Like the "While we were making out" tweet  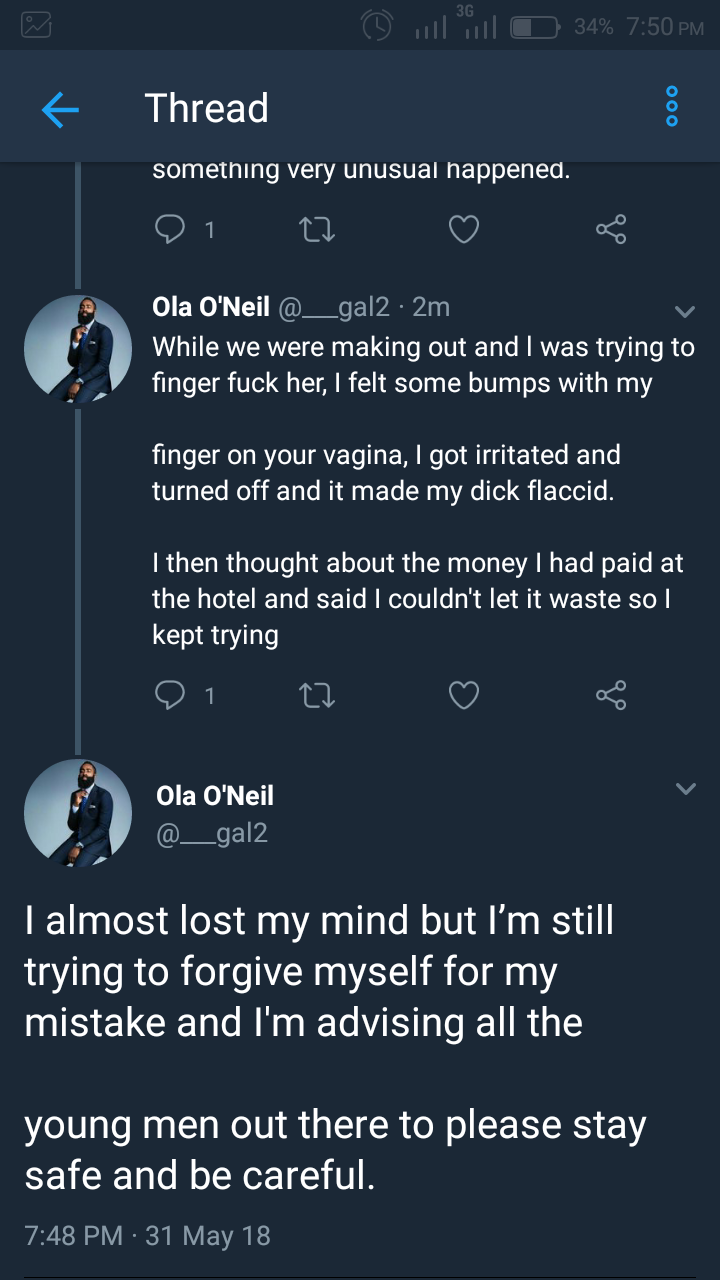pyautogui.click(x=463, y=695)
